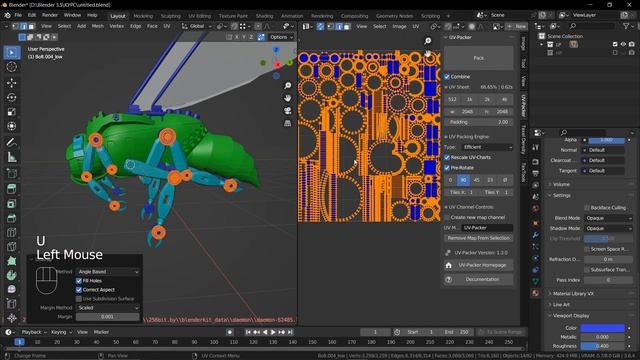
Task: Select the Transform tool
Action: (11, 126)
